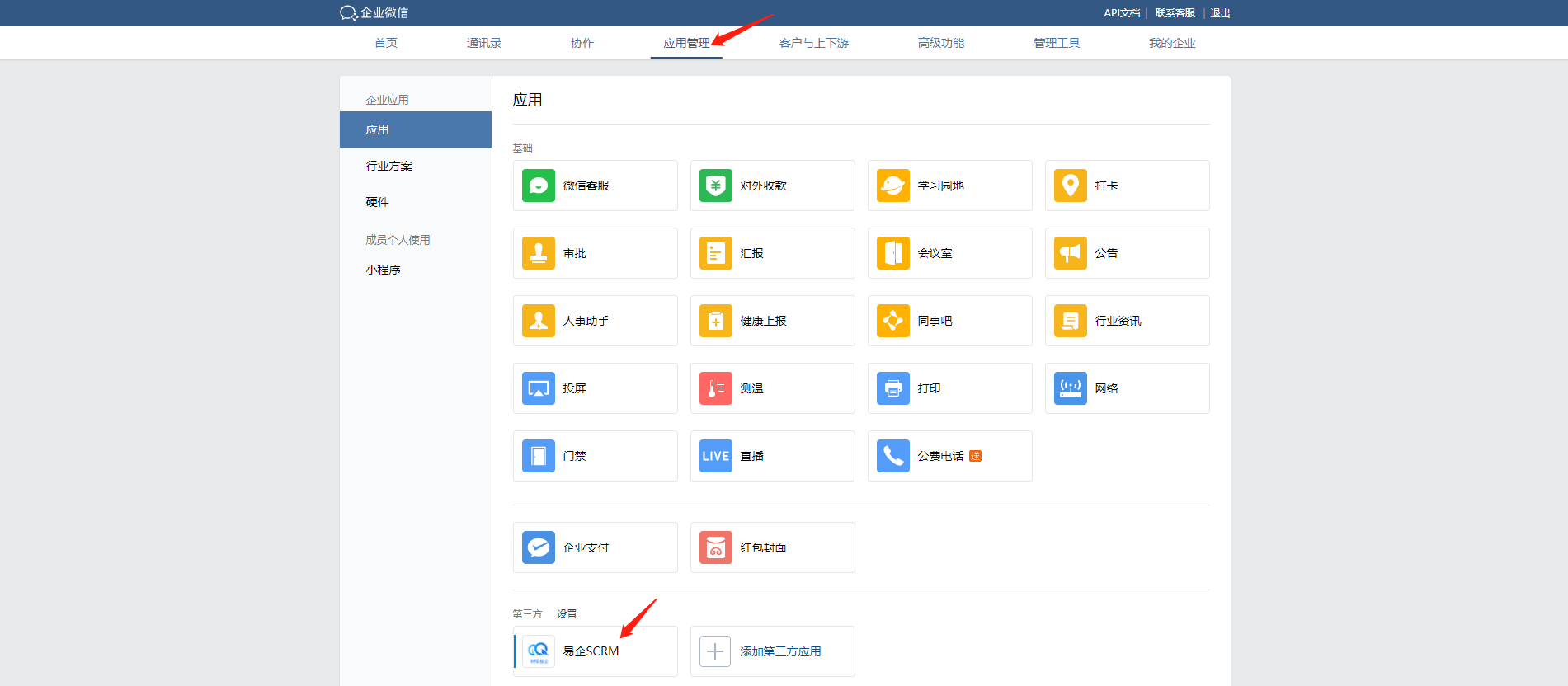Screen dimensions: 1568x686
Task: Select the 应用管理 tab
Action: [686, 43]
